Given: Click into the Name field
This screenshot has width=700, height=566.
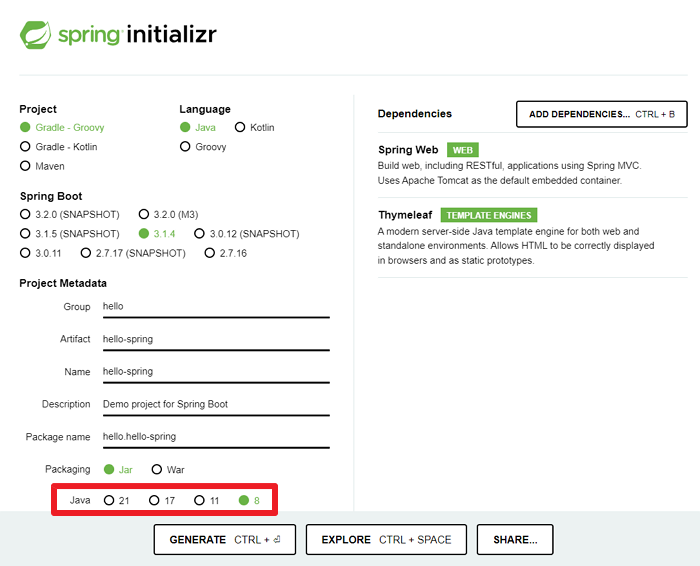Looking at the screenshot, I should 216,372.
